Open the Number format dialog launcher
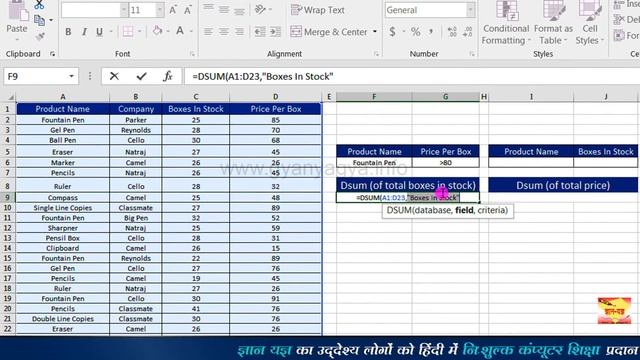This screenshot has height=360, width=640. [472, 54]
